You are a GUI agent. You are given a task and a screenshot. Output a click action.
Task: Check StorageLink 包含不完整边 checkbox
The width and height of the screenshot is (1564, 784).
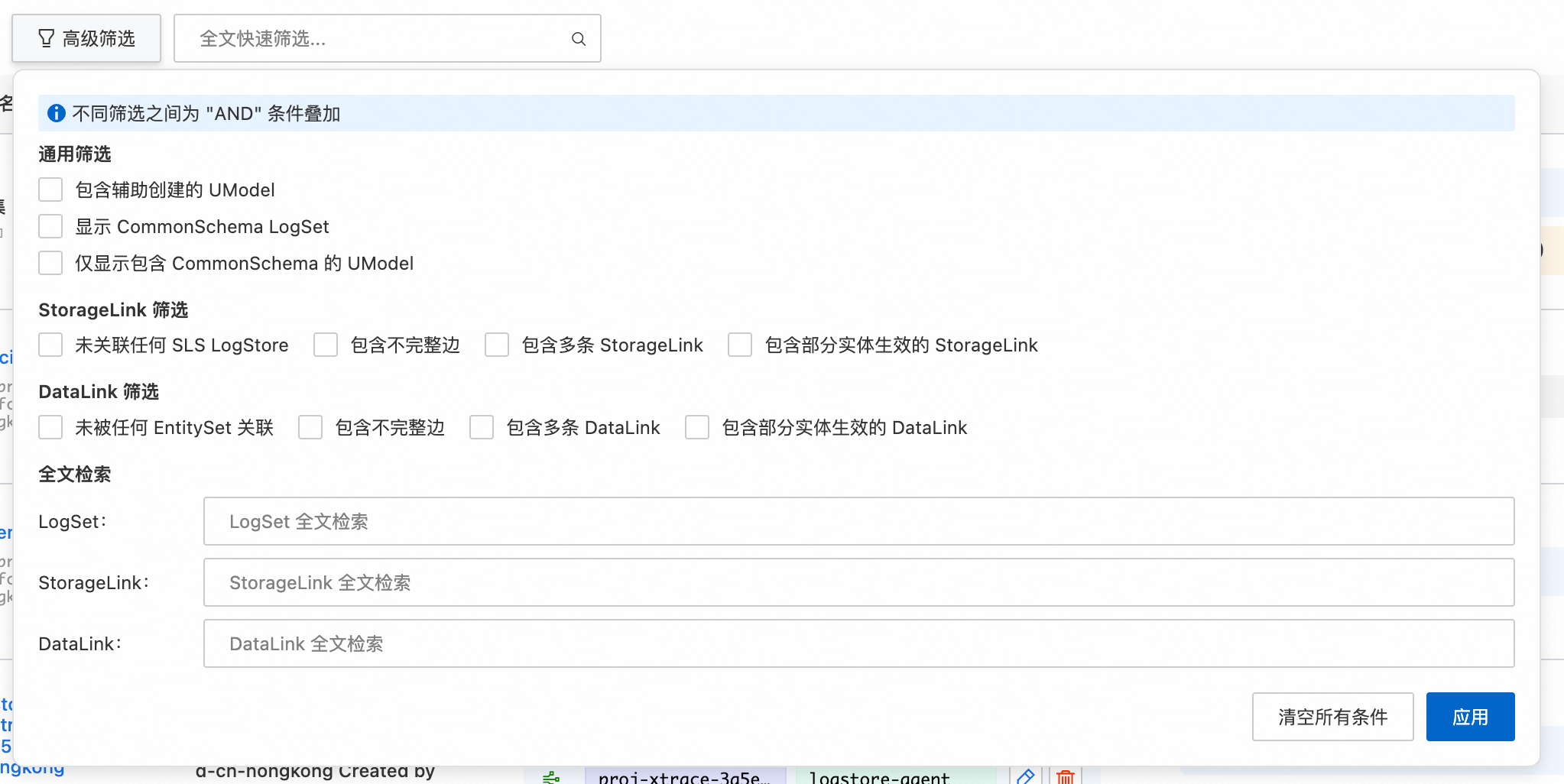click(x=326, y=345)
